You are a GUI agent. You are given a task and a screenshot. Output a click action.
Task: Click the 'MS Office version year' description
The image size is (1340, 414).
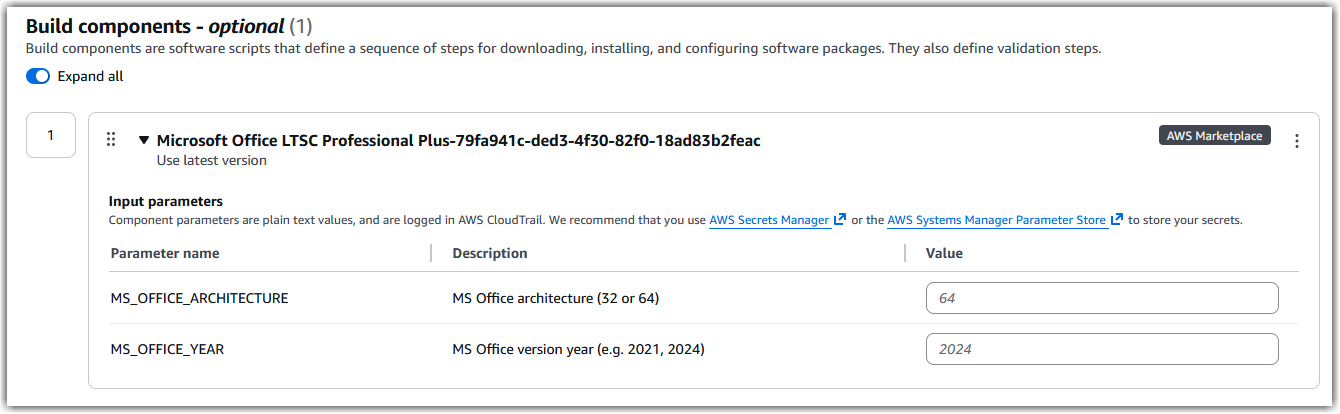(578, 349)
